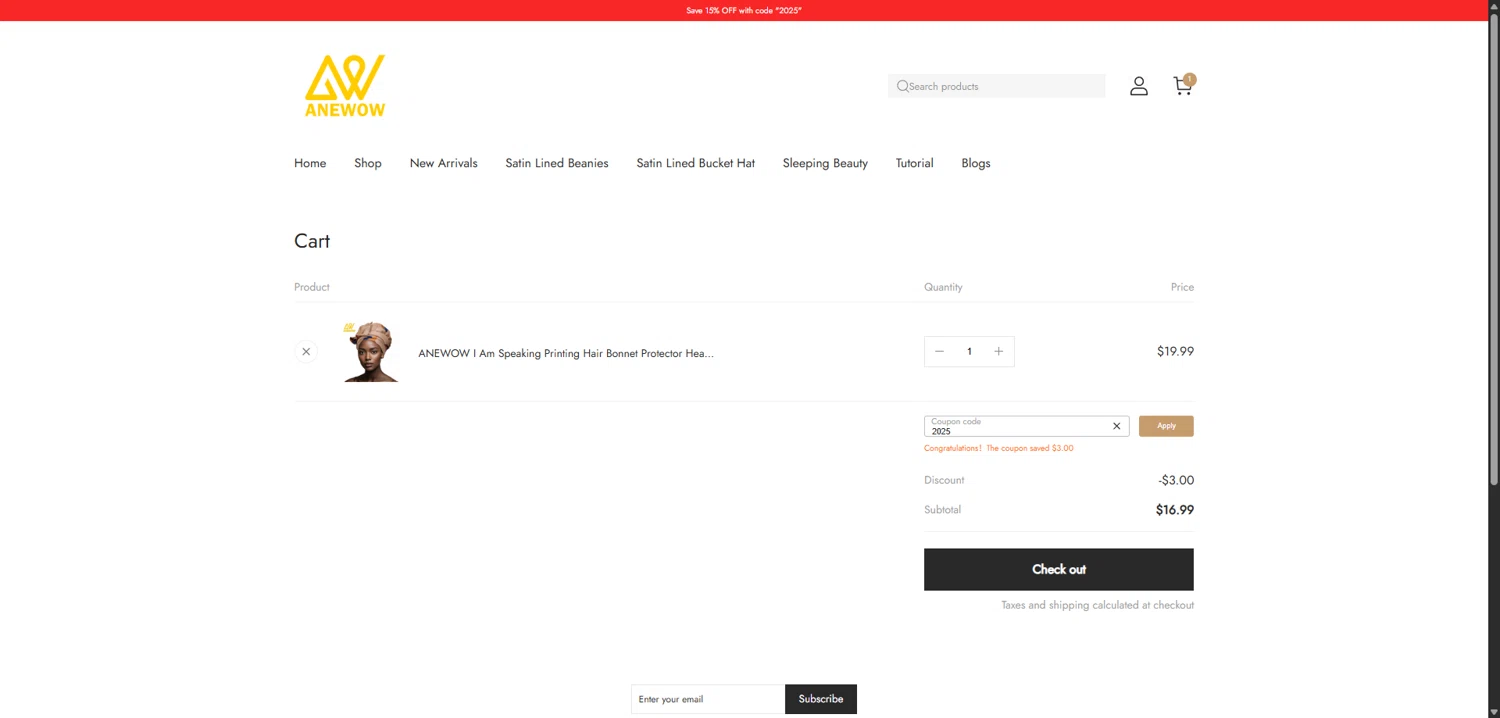Click the Save 15% OFF announcement banner
This screenshot has height=718, width=1500.
pos(744,10)
